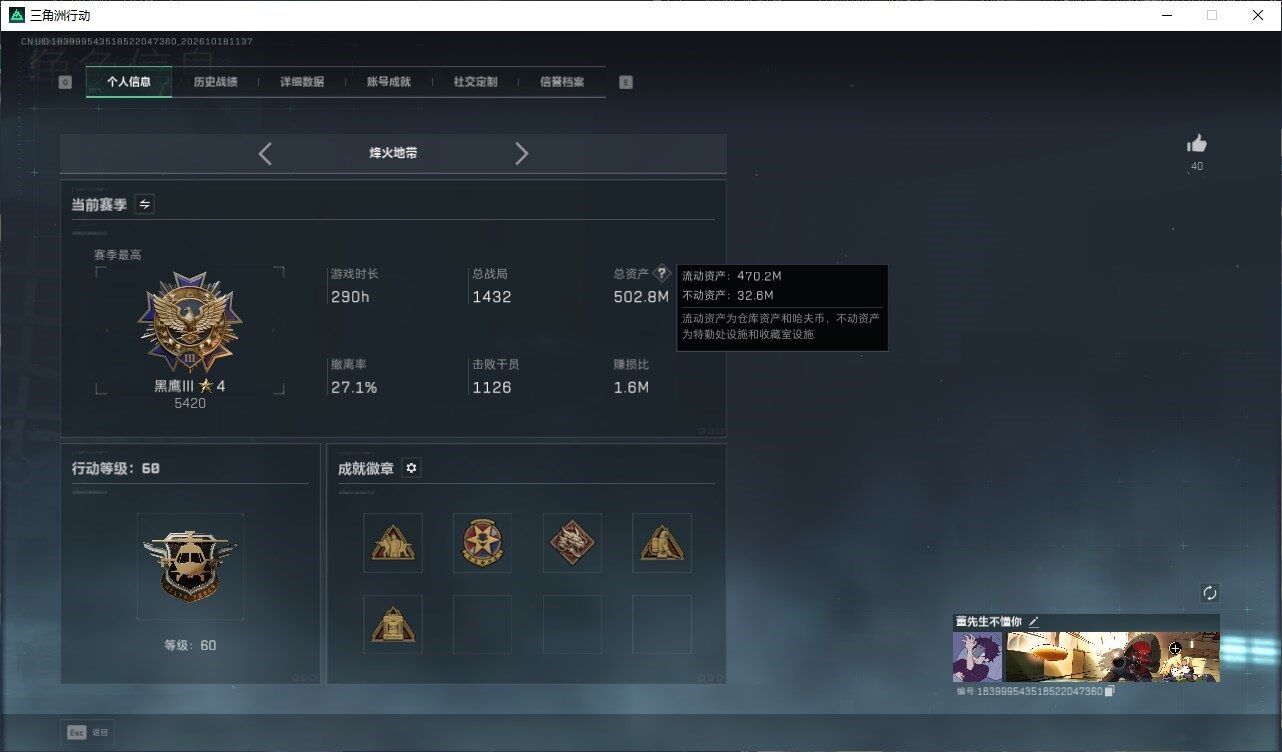The width and height of the screenshot is (1282, 752).
Task: Click the 1432 total matches value
Action: pyautogui.click(x=492, y=297)
